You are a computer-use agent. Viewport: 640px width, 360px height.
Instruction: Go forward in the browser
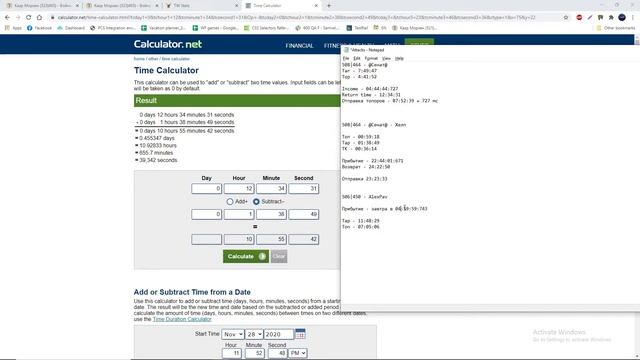pos(18,18)
